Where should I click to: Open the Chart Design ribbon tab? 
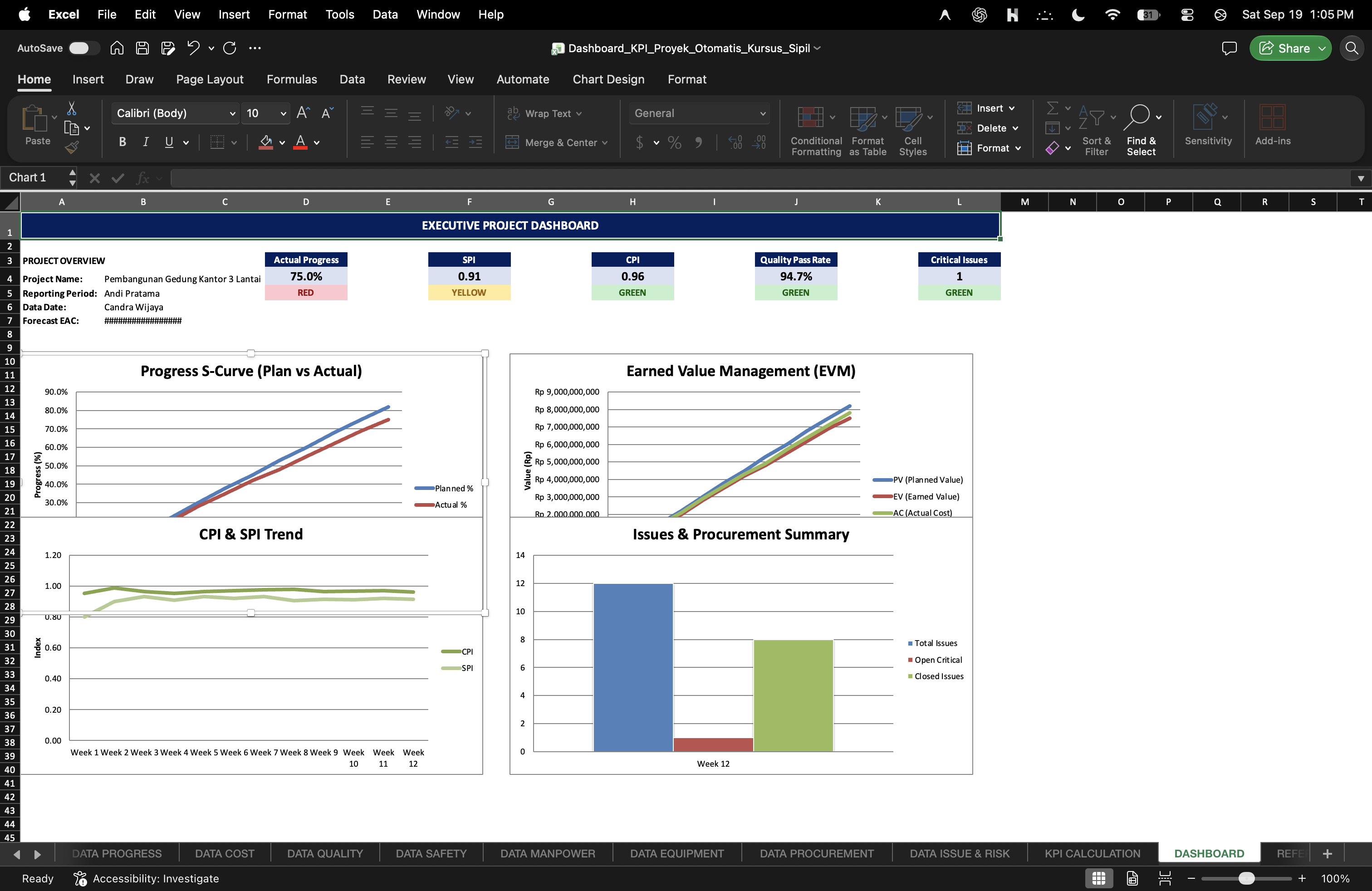[x=608, y=79]
